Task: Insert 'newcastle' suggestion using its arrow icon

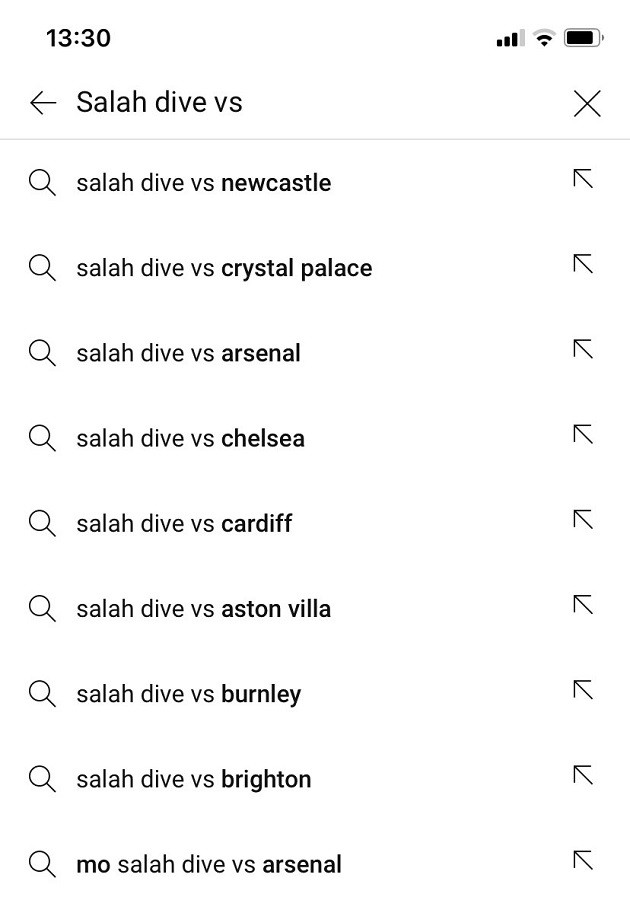Action: pyautogui.click(x=583, y=179)
